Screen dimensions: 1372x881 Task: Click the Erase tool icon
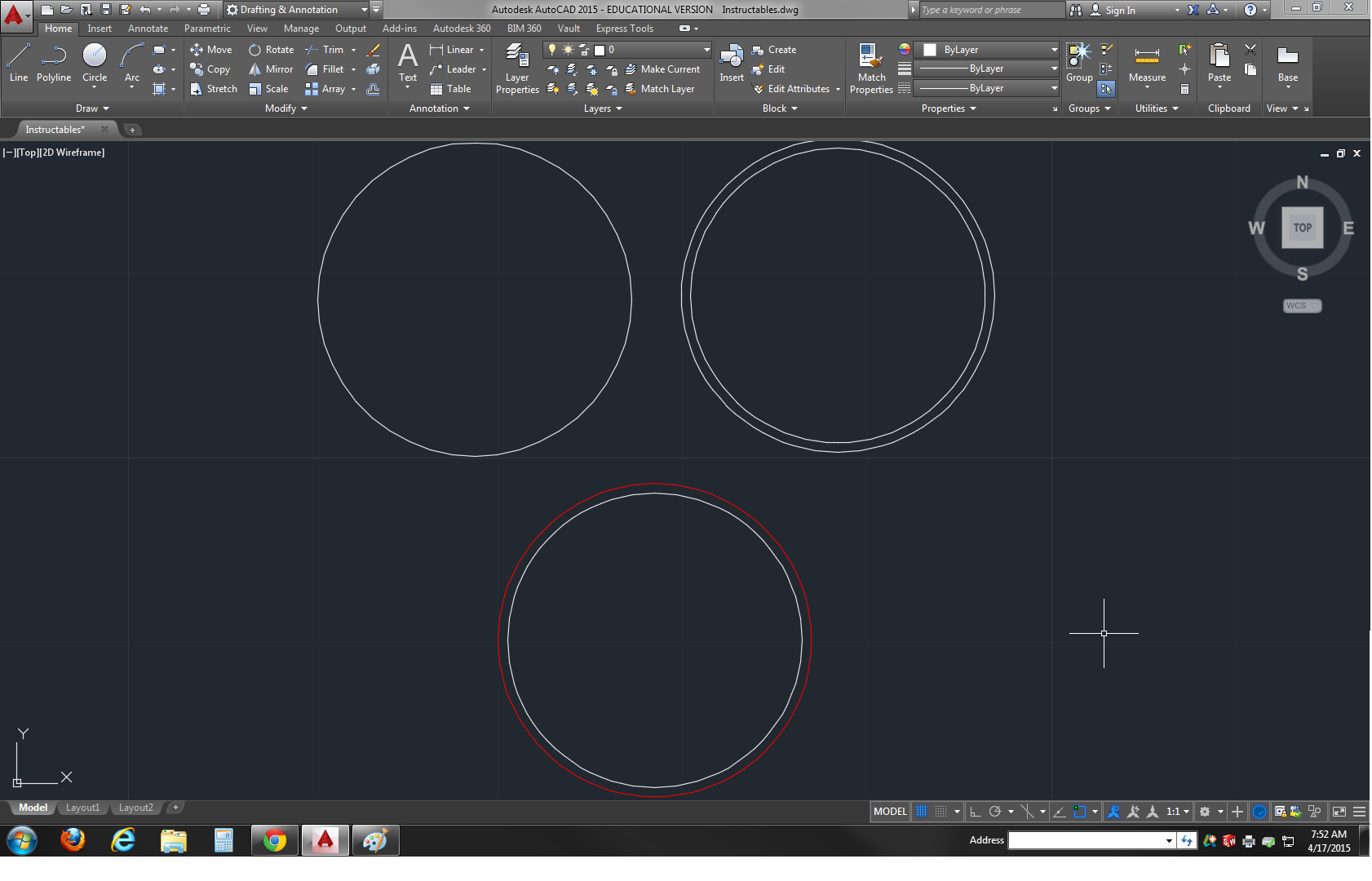click(x=373, y=50)
